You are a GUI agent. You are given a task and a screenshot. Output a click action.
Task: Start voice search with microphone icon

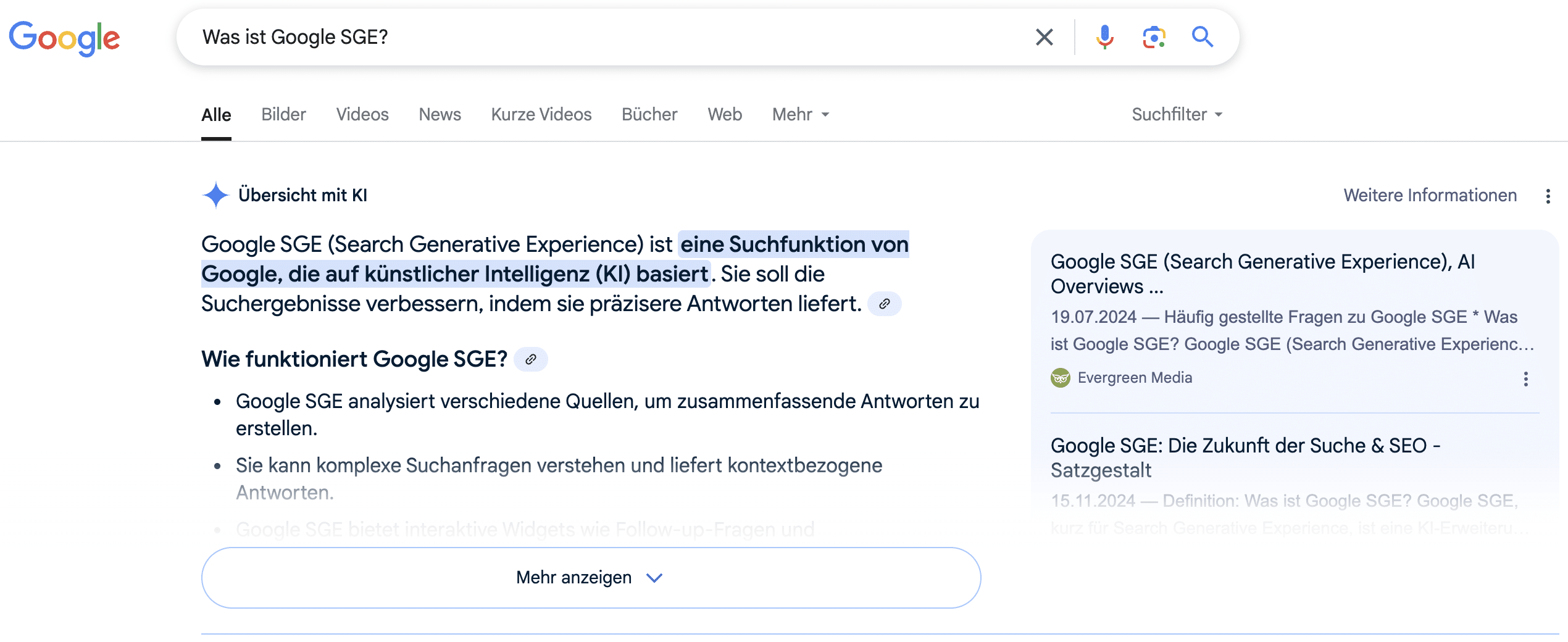(1104, 37)
